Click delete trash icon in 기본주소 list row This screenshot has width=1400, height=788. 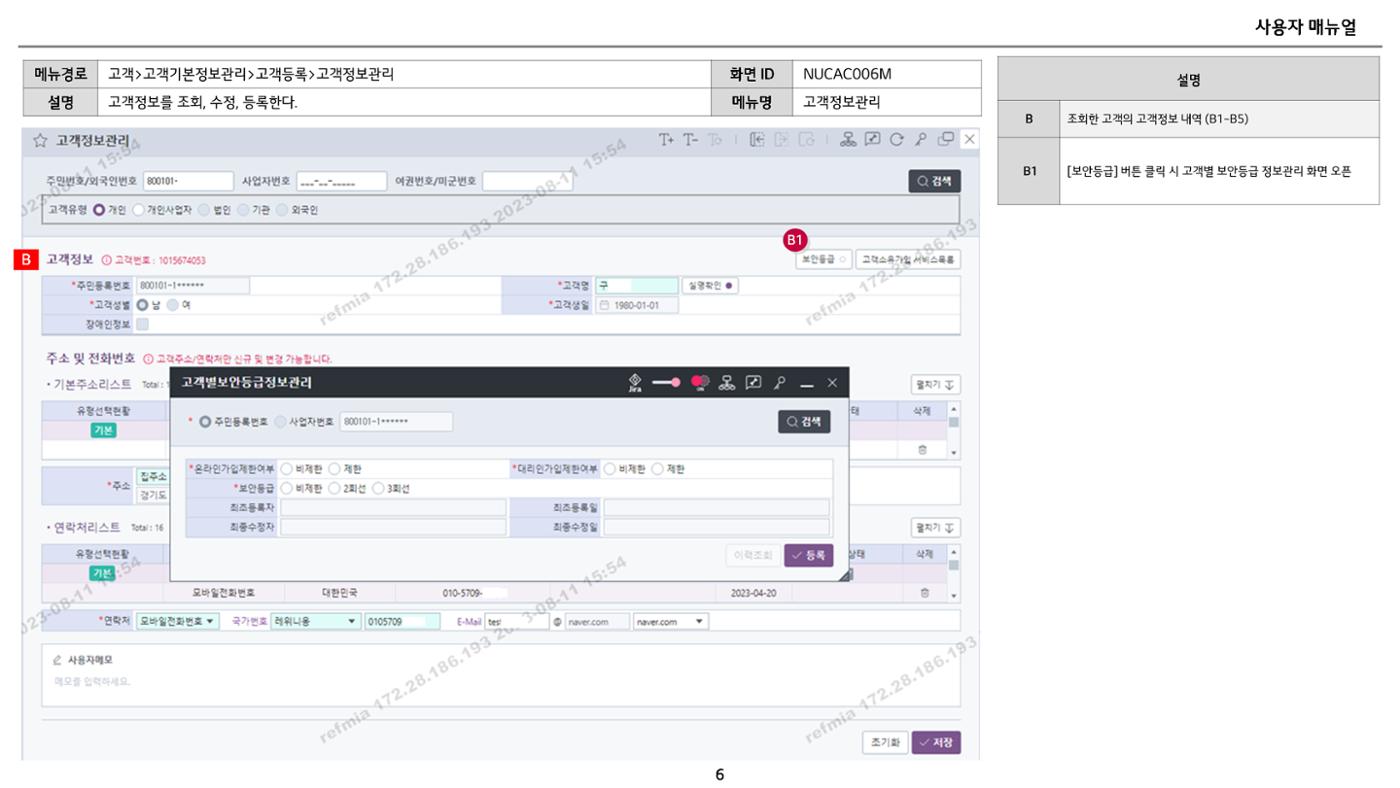[x=924, y=450]
